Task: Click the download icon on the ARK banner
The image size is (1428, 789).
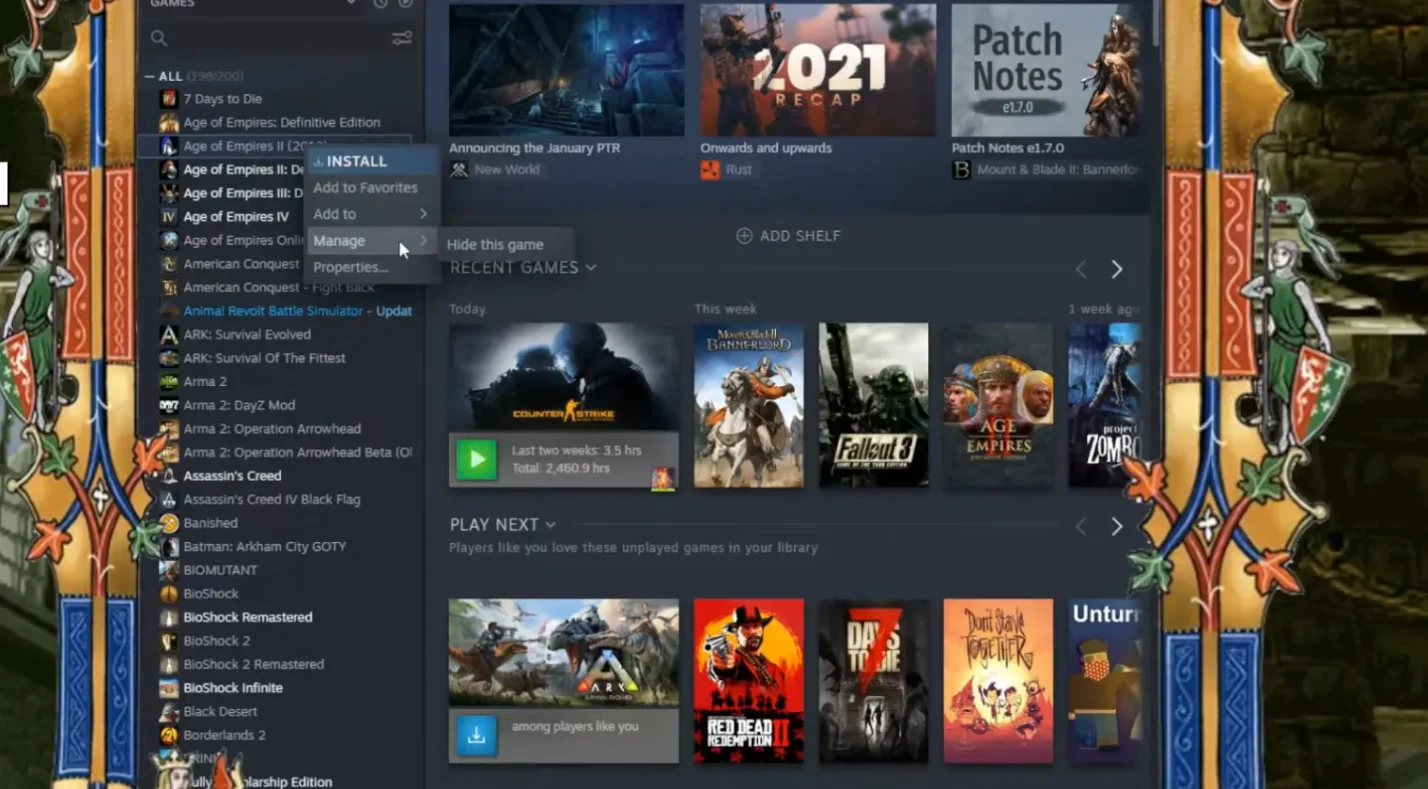Action: [x=476, y=735]
